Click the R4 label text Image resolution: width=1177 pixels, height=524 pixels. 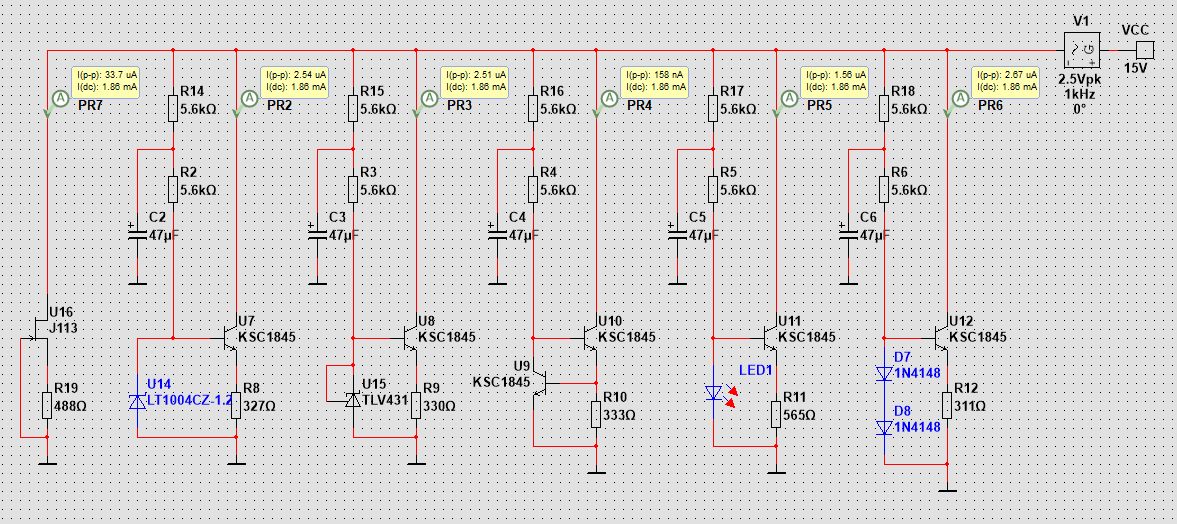[548, 173]
